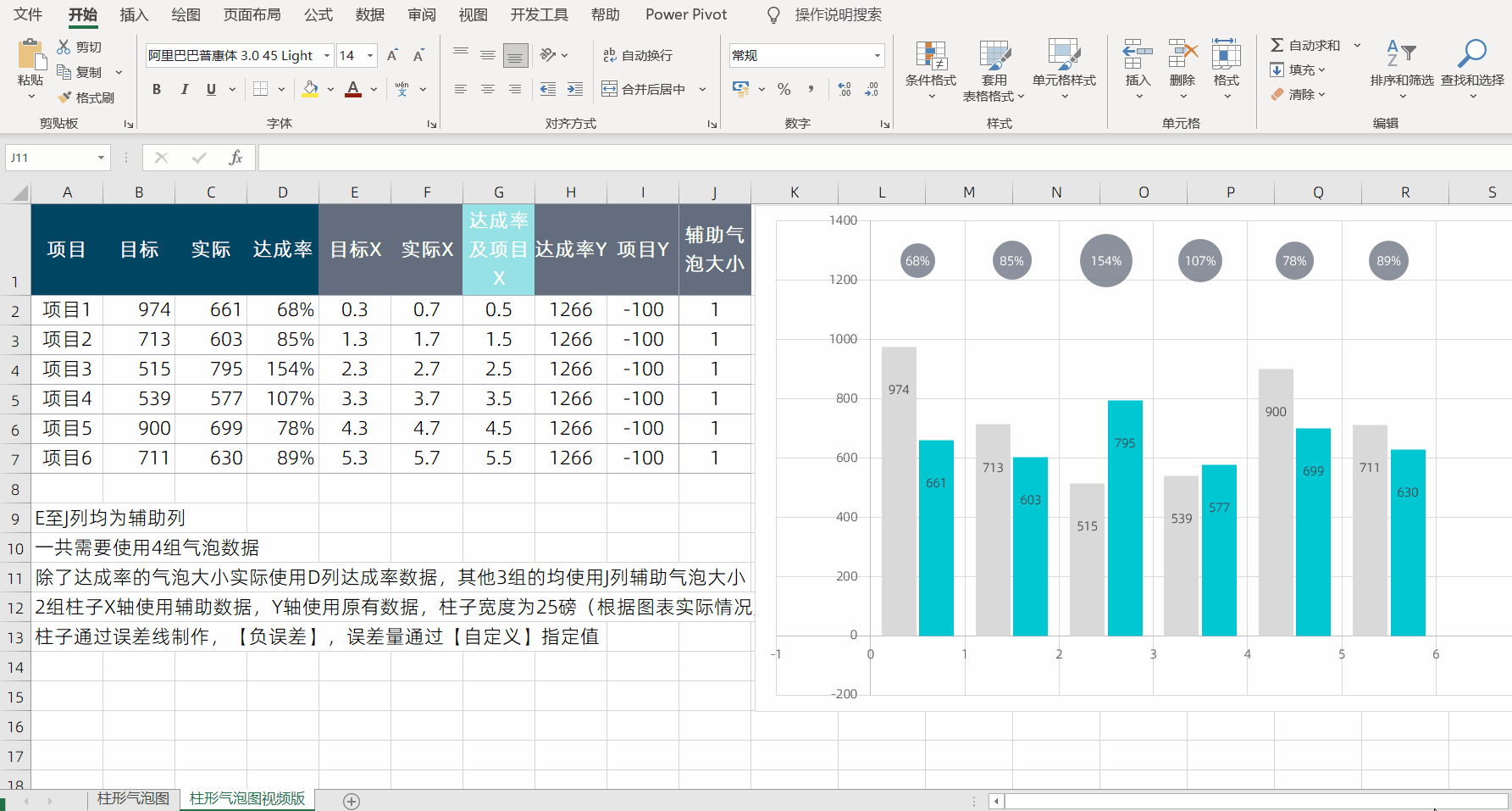Click the insert function fx icon
This screenshot has height=811, width=1512.
pyautogui.click(x=235, y=158)
